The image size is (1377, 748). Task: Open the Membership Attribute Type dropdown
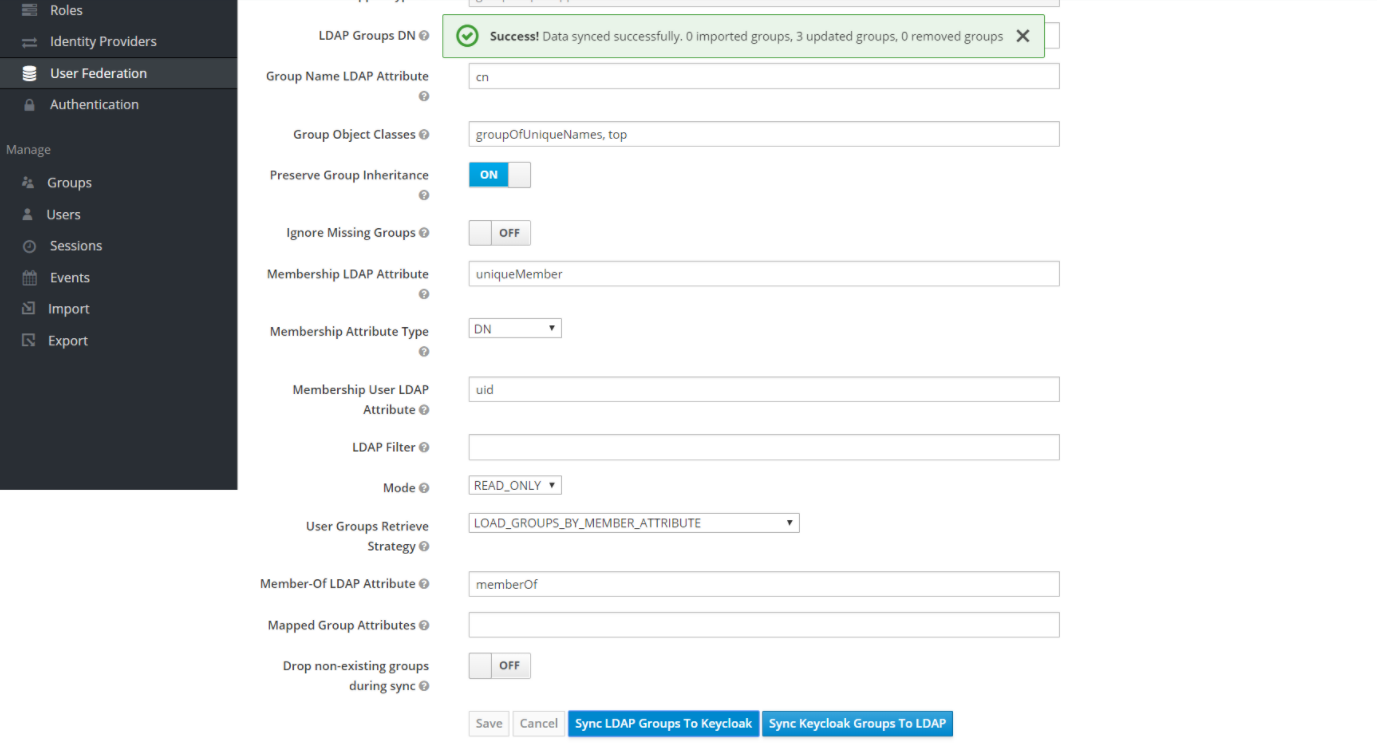(515, 328)
